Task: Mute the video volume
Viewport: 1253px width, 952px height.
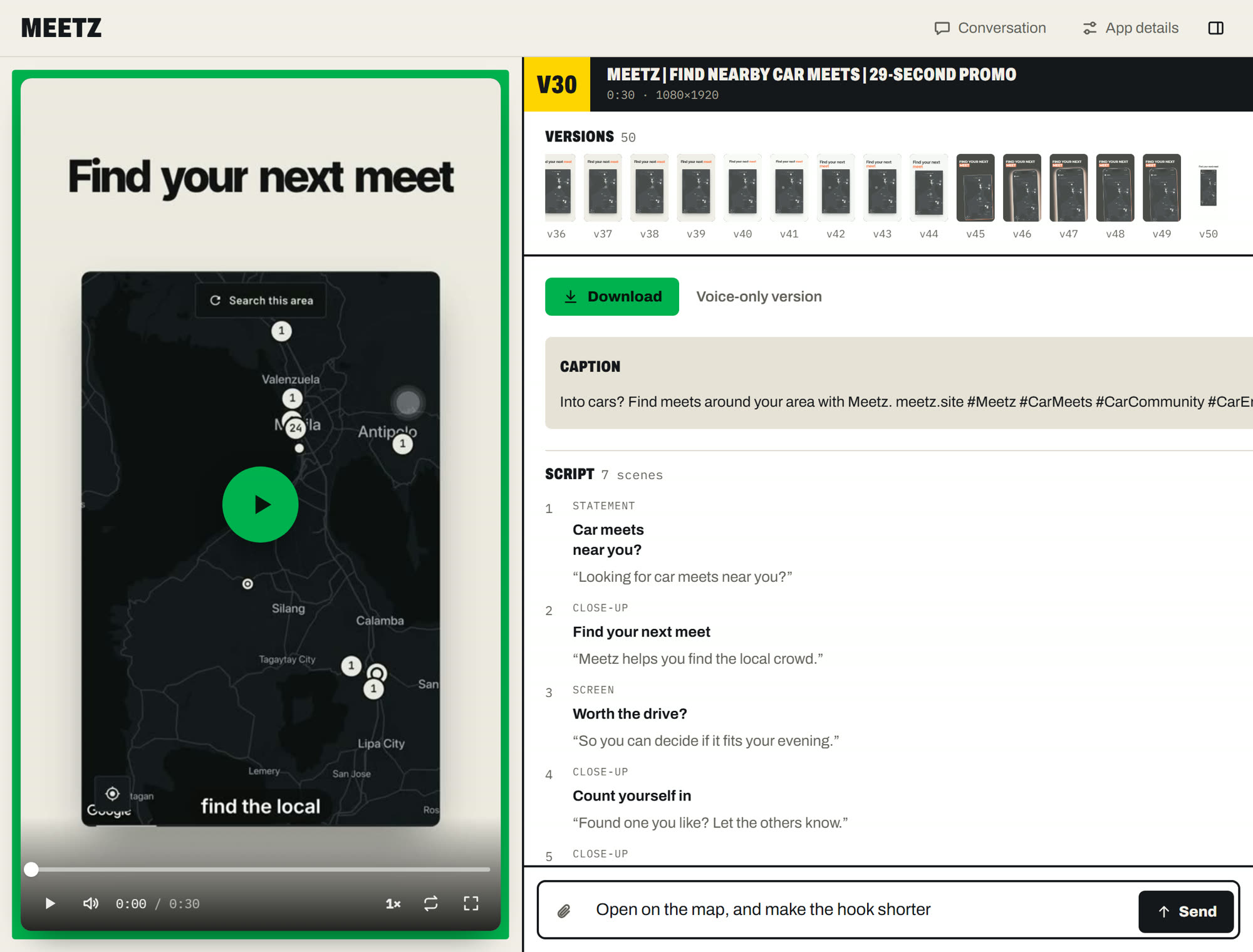Action: coord(91,903)
